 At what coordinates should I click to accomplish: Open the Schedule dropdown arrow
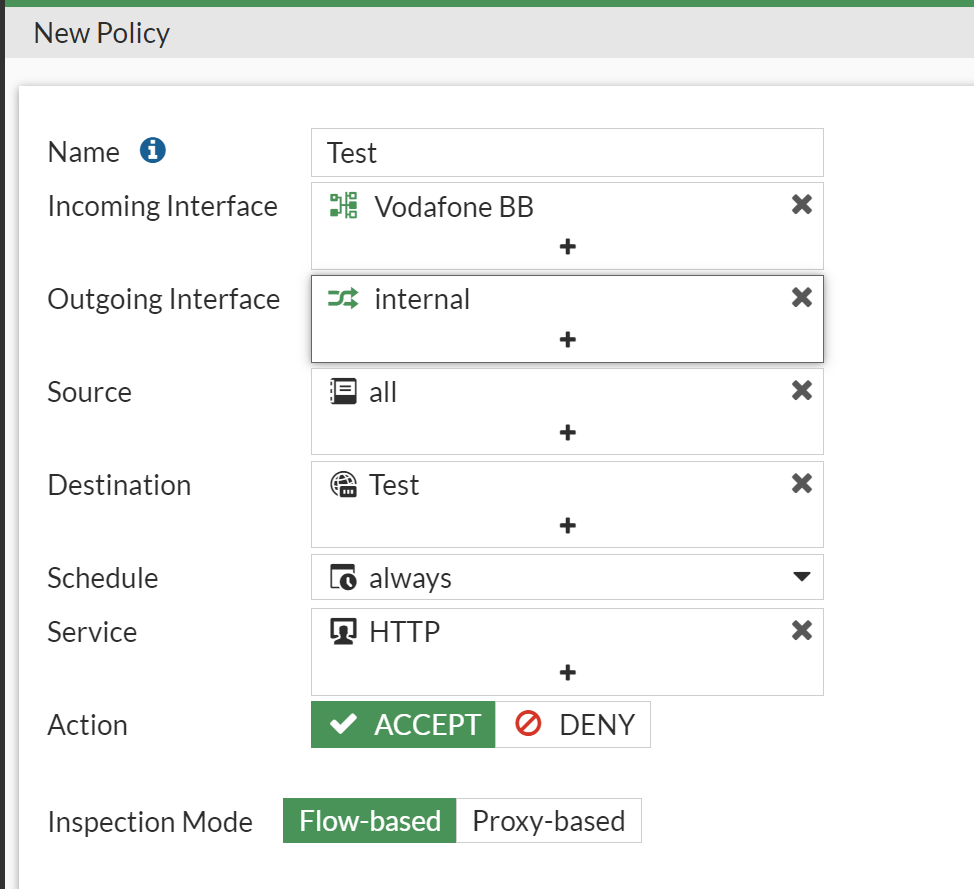[x=801, y=577]
